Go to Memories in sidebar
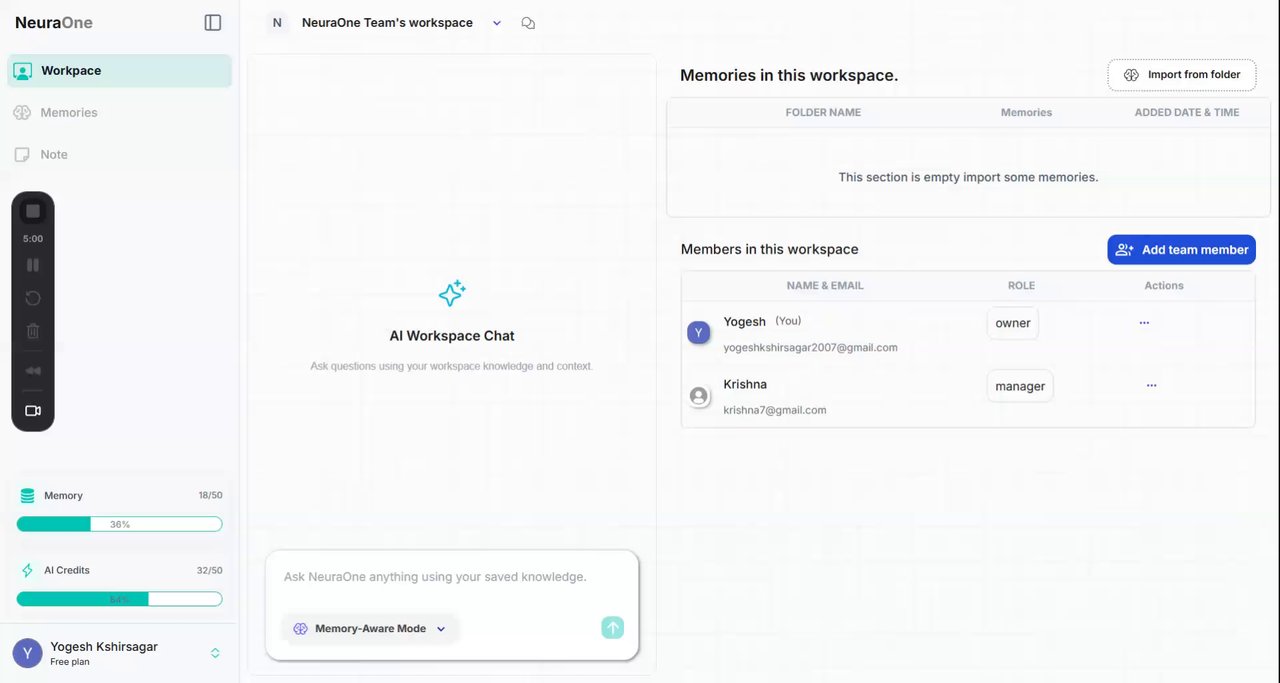This screenshot has height=683, width=1280. (69, 113)
